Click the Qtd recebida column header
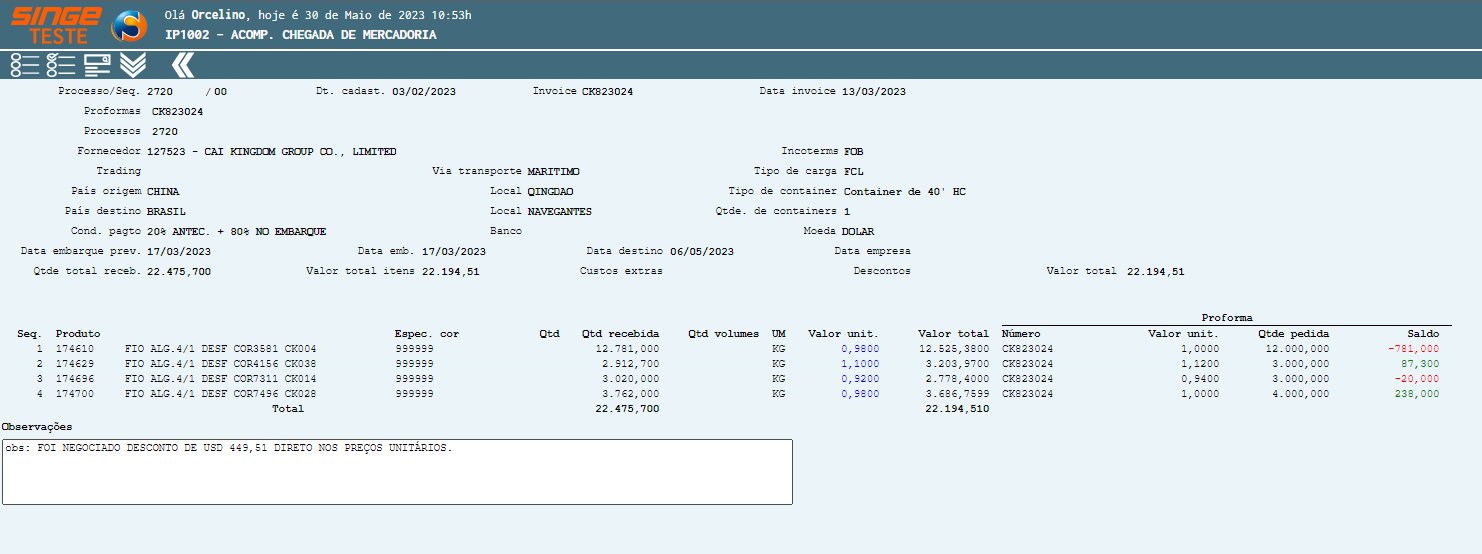Screen dimensions: 1482x554 [620, 334]
